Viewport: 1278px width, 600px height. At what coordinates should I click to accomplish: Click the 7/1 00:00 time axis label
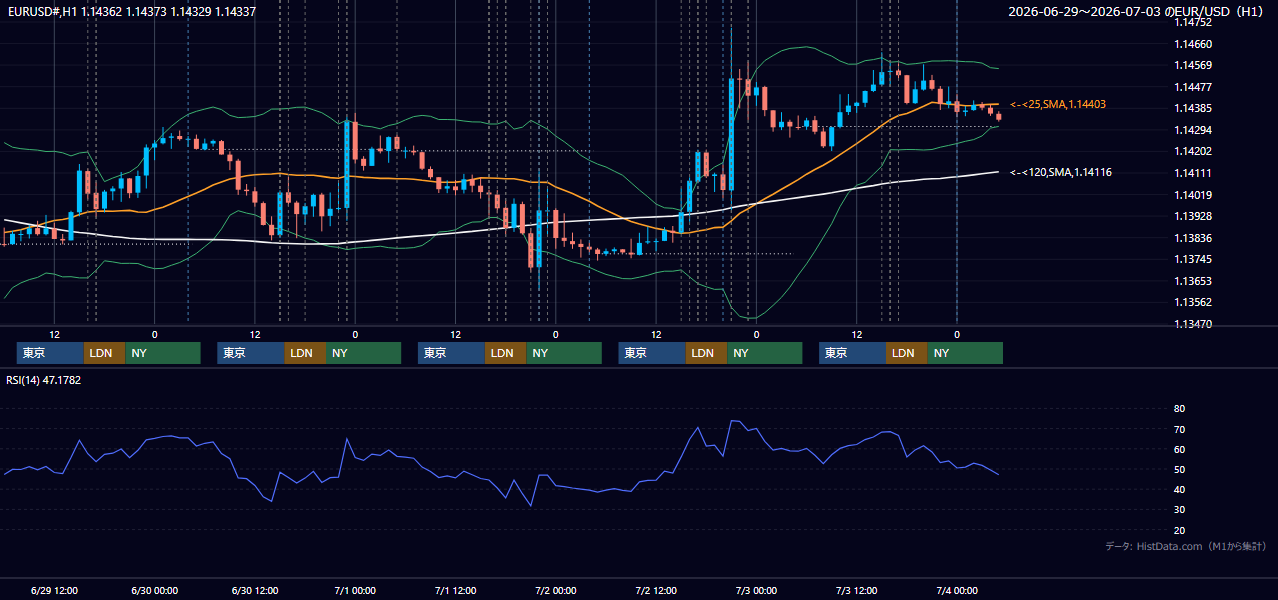(355, 590)
